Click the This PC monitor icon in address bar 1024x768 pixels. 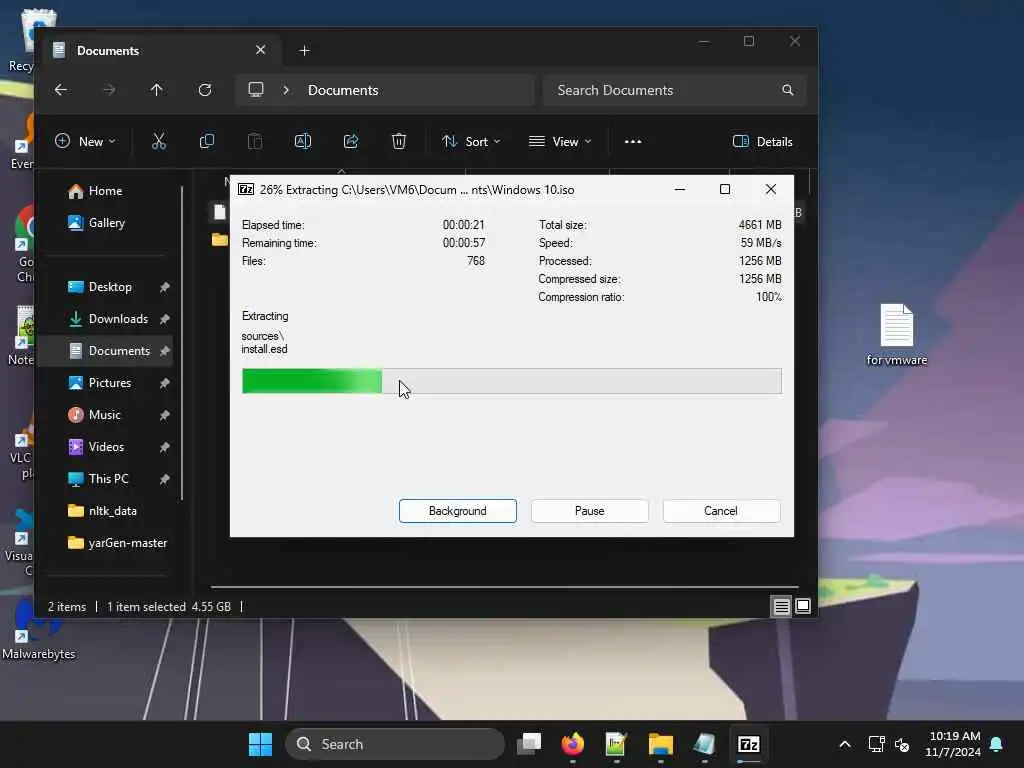(256, 89)
